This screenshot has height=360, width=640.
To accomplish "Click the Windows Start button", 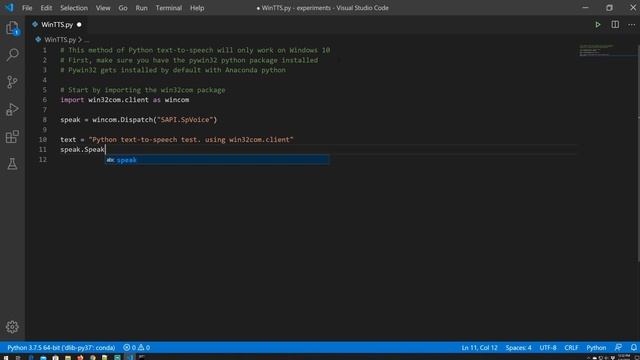I will tap(6, 358).
